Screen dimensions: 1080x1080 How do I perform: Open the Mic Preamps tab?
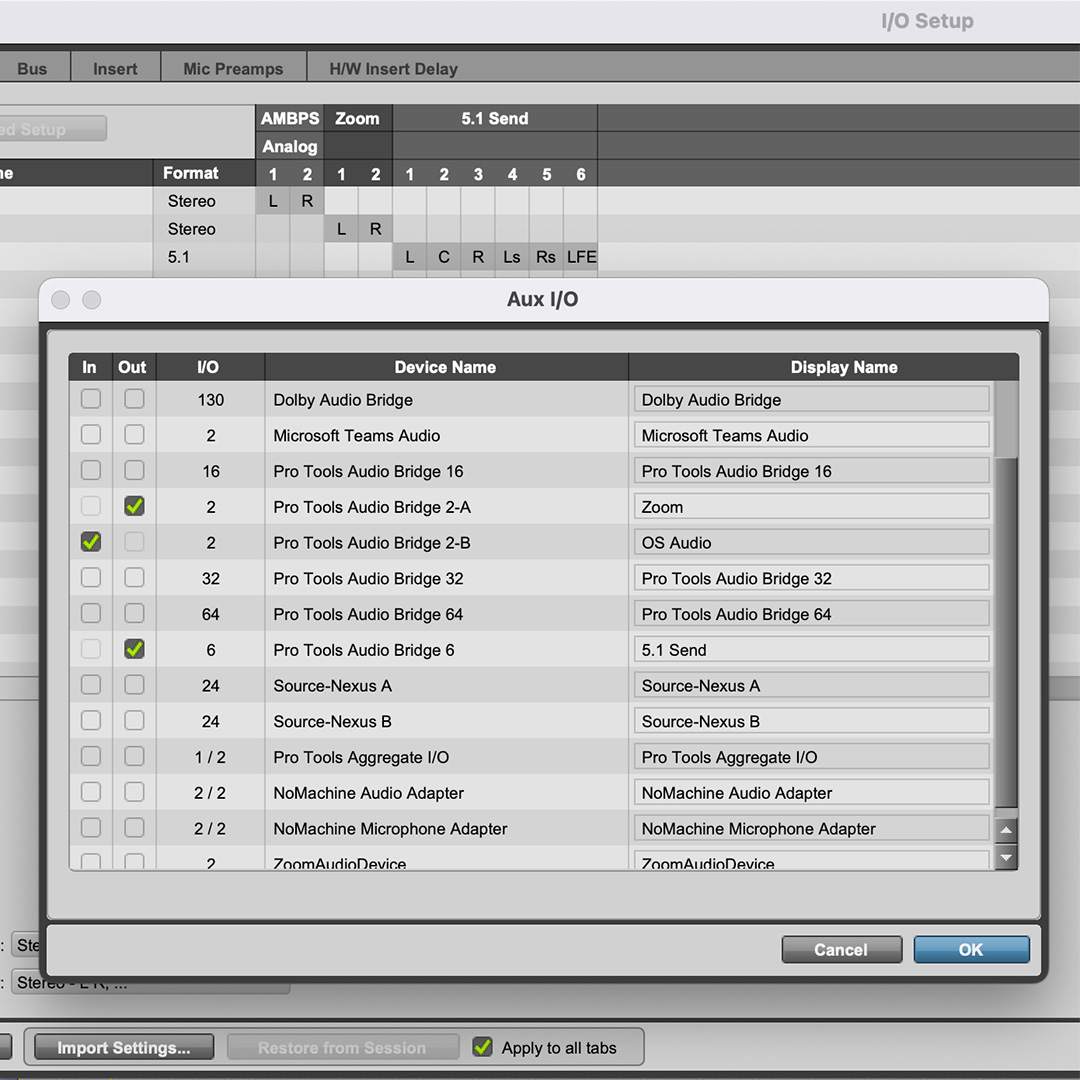(x=233, y=68)
